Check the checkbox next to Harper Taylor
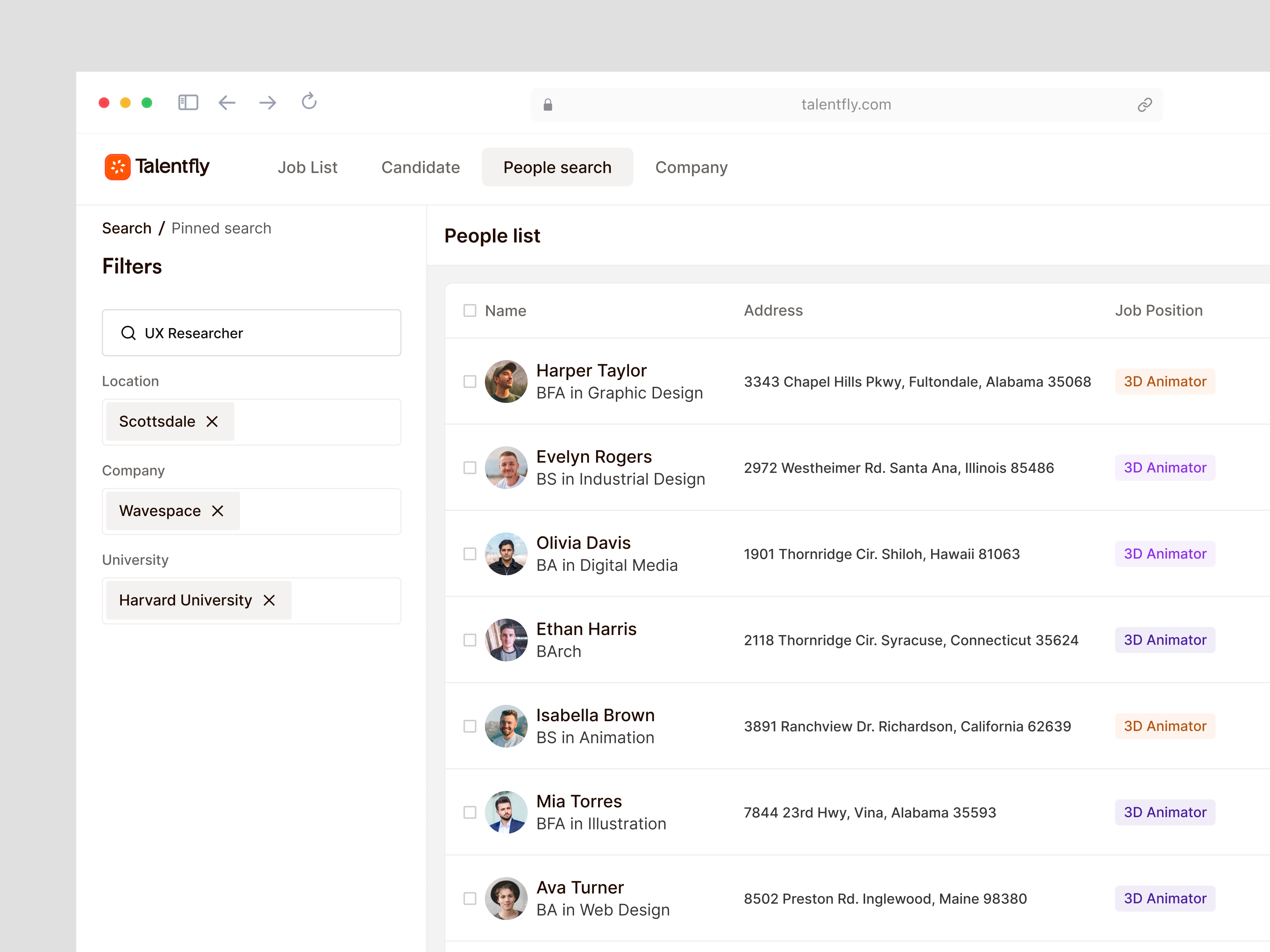The height and width of the screenshot is (952, 1270). point(470,381)
